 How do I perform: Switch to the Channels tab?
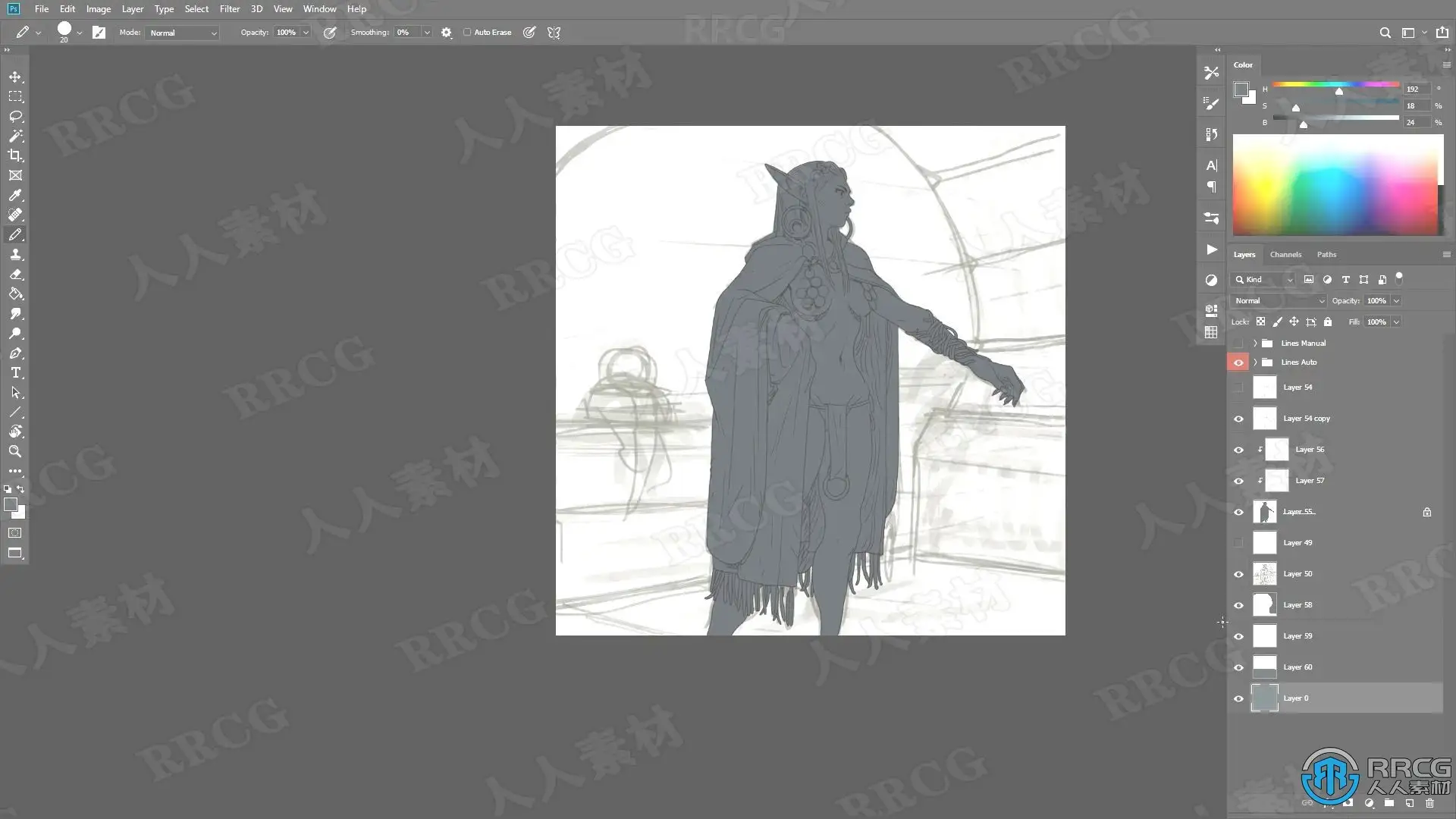pyautogui.click(x=1285, y=255)
